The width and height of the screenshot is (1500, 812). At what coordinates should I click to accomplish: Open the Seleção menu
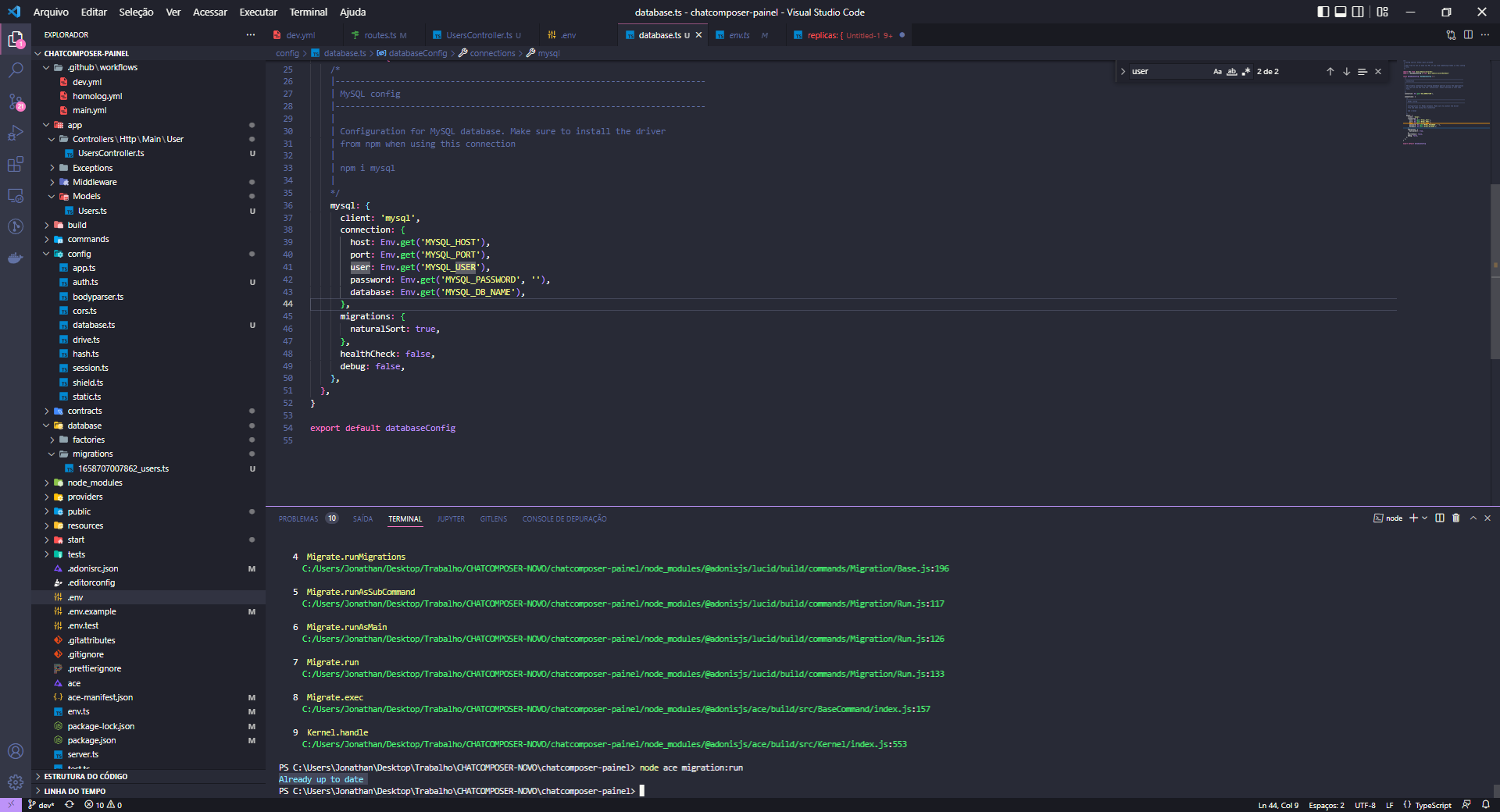click(x=136, y=12)
